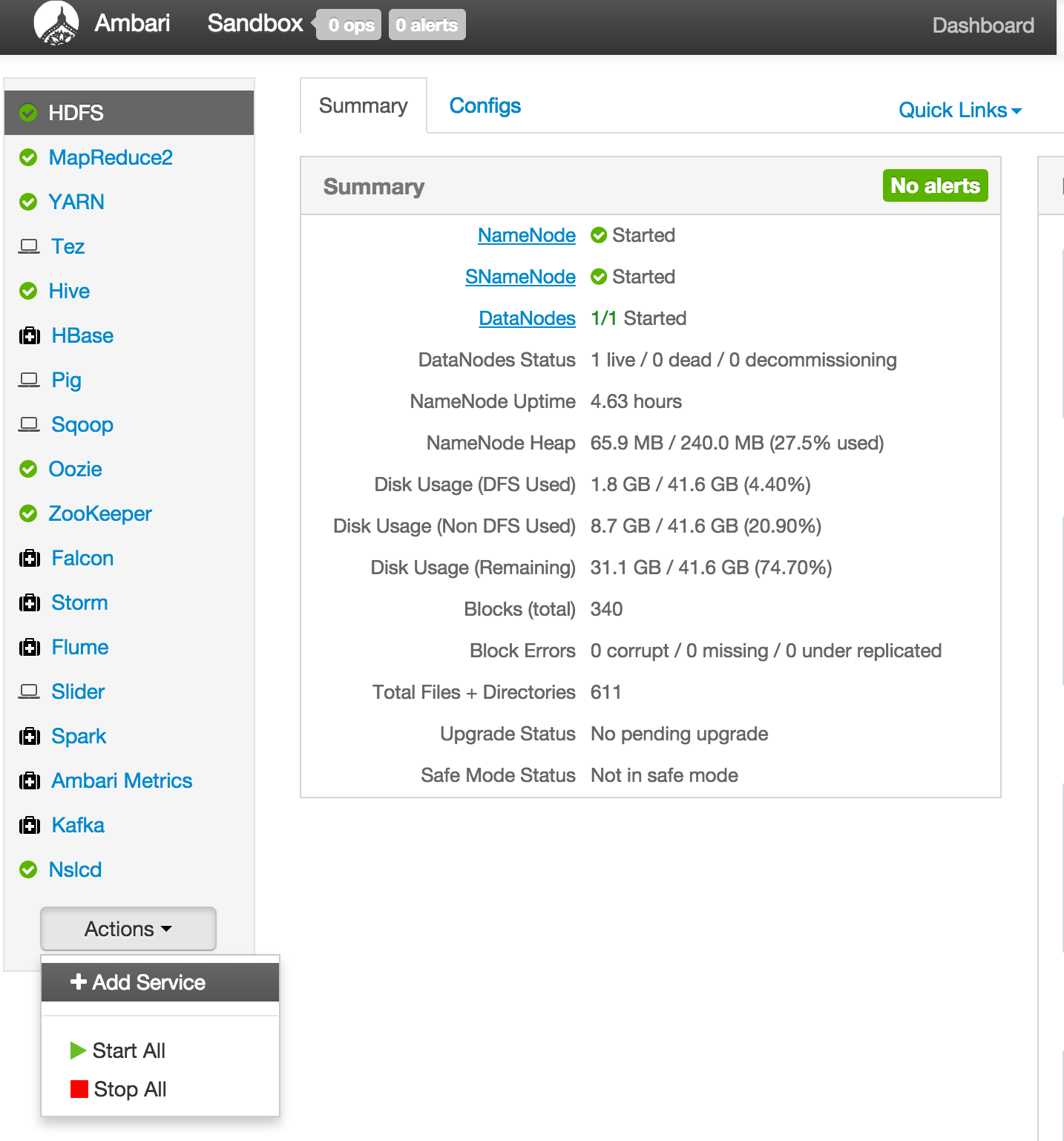The image size is (1064, 1141).
Task: Select the Summary tab
Action: click(364, 106)
